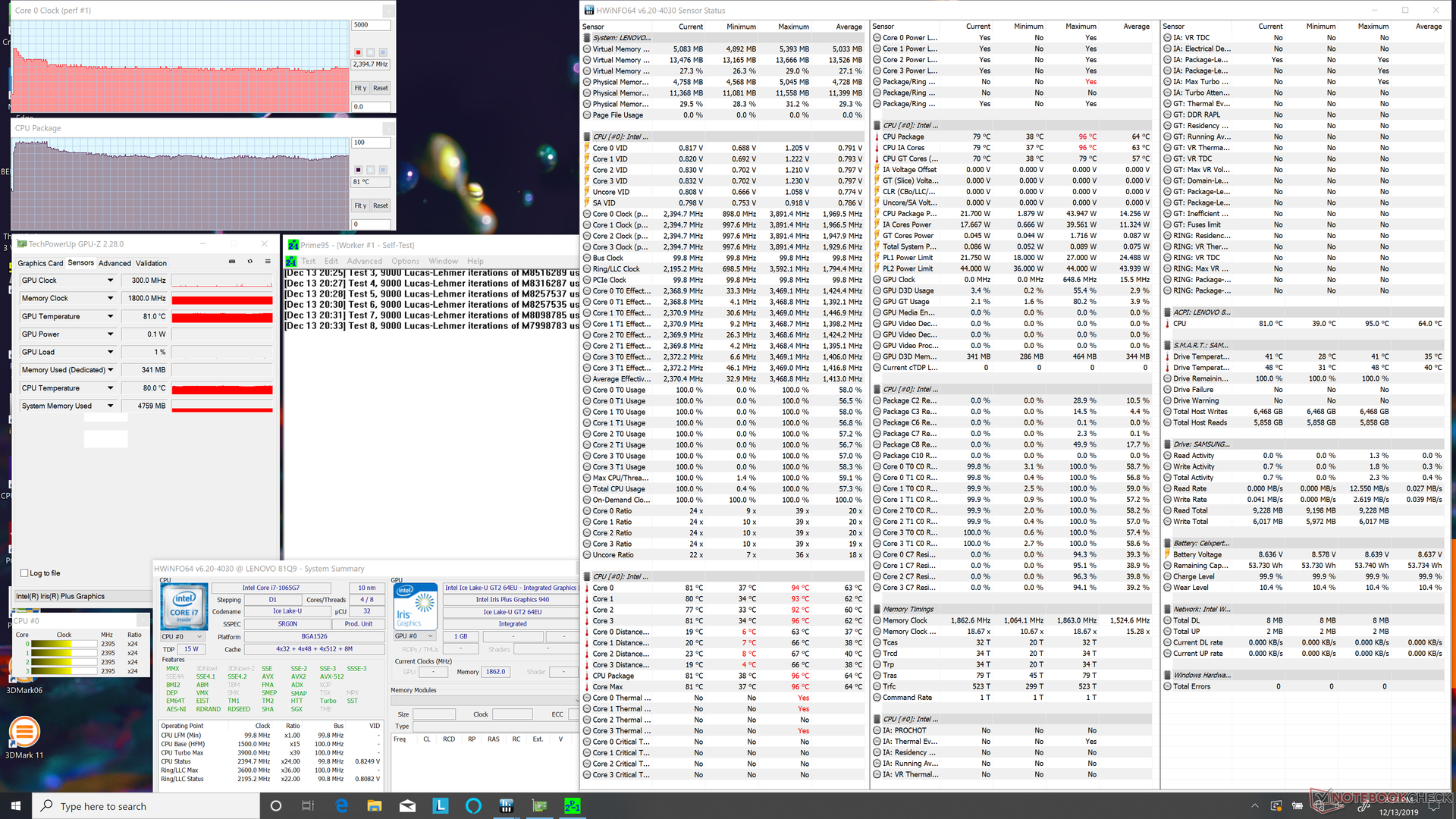Open the Mail app taskbar icon
This screenshot has height=819, width=1456.
(x=407, y=806)
